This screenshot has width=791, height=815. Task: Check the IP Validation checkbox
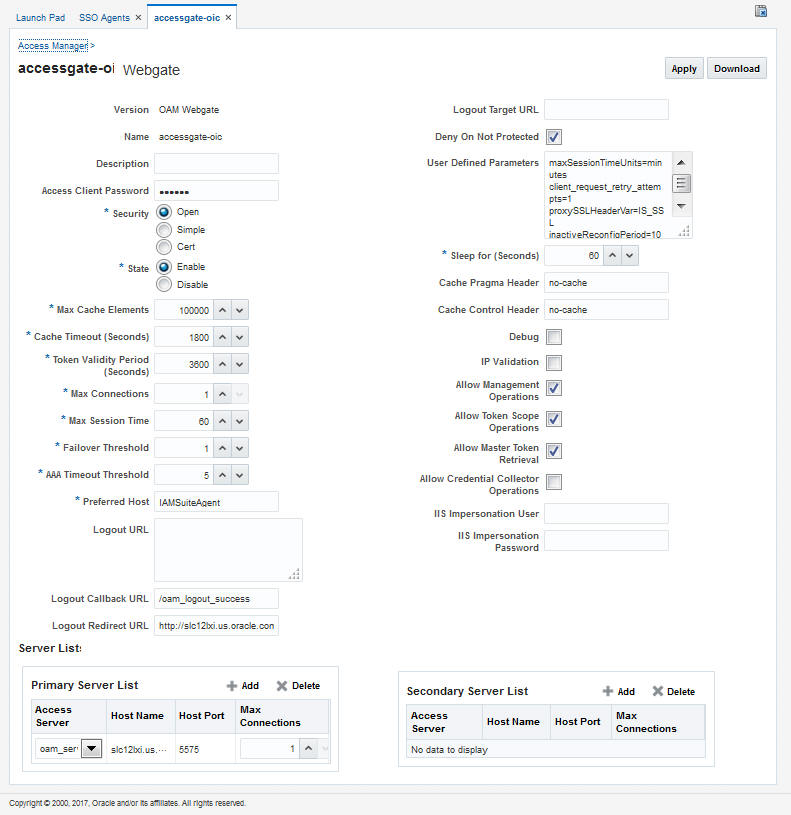tap(554, 362)
